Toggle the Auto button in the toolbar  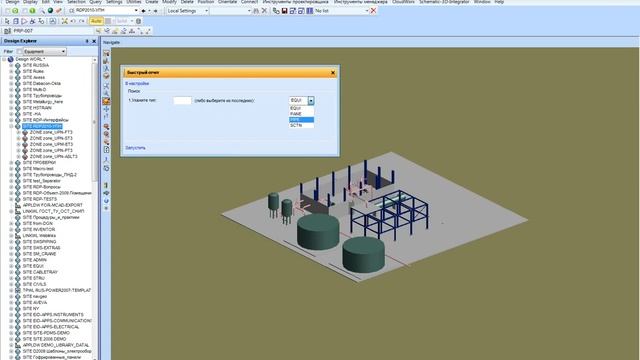[96, 21]
